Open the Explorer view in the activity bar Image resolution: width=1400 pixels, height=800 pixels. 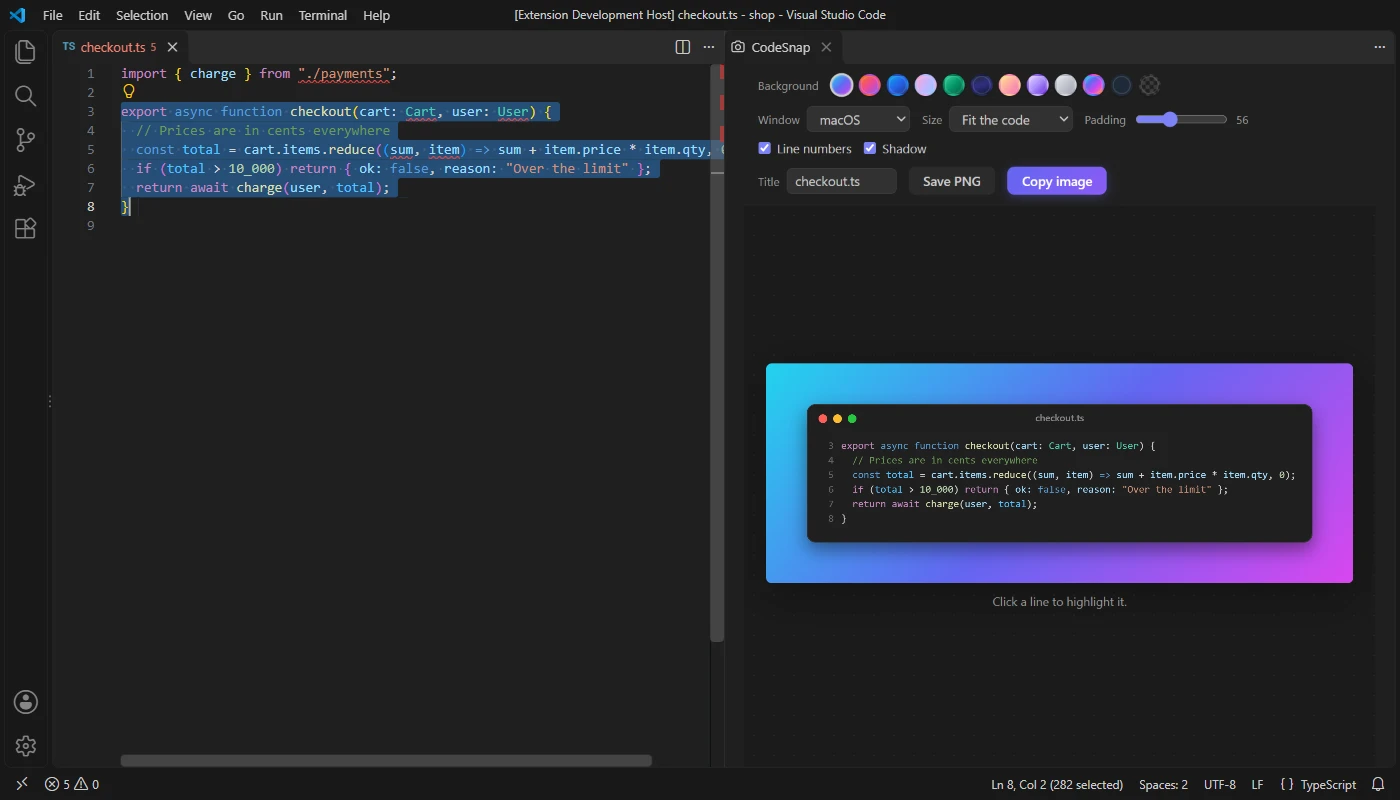coord(26,52)
